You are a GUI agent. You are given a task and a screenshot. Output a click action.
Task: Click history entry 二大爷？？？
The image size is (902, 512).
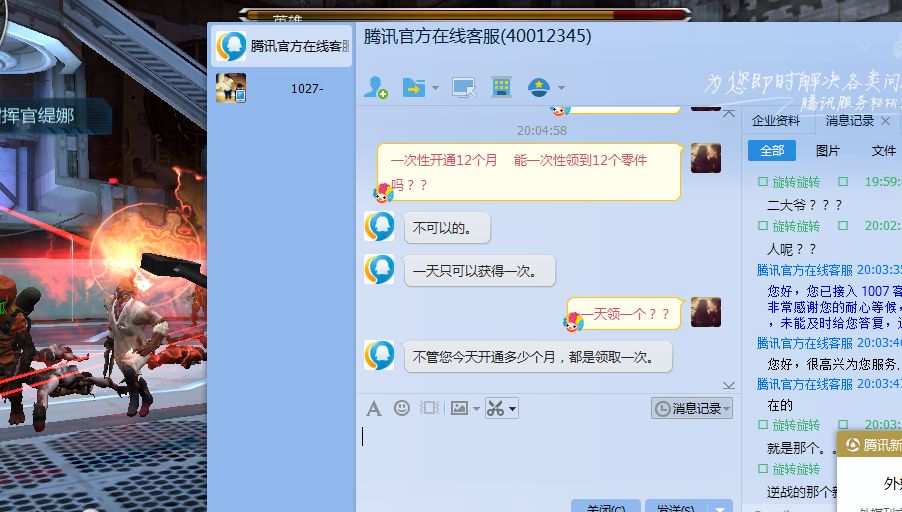point(805,205)
